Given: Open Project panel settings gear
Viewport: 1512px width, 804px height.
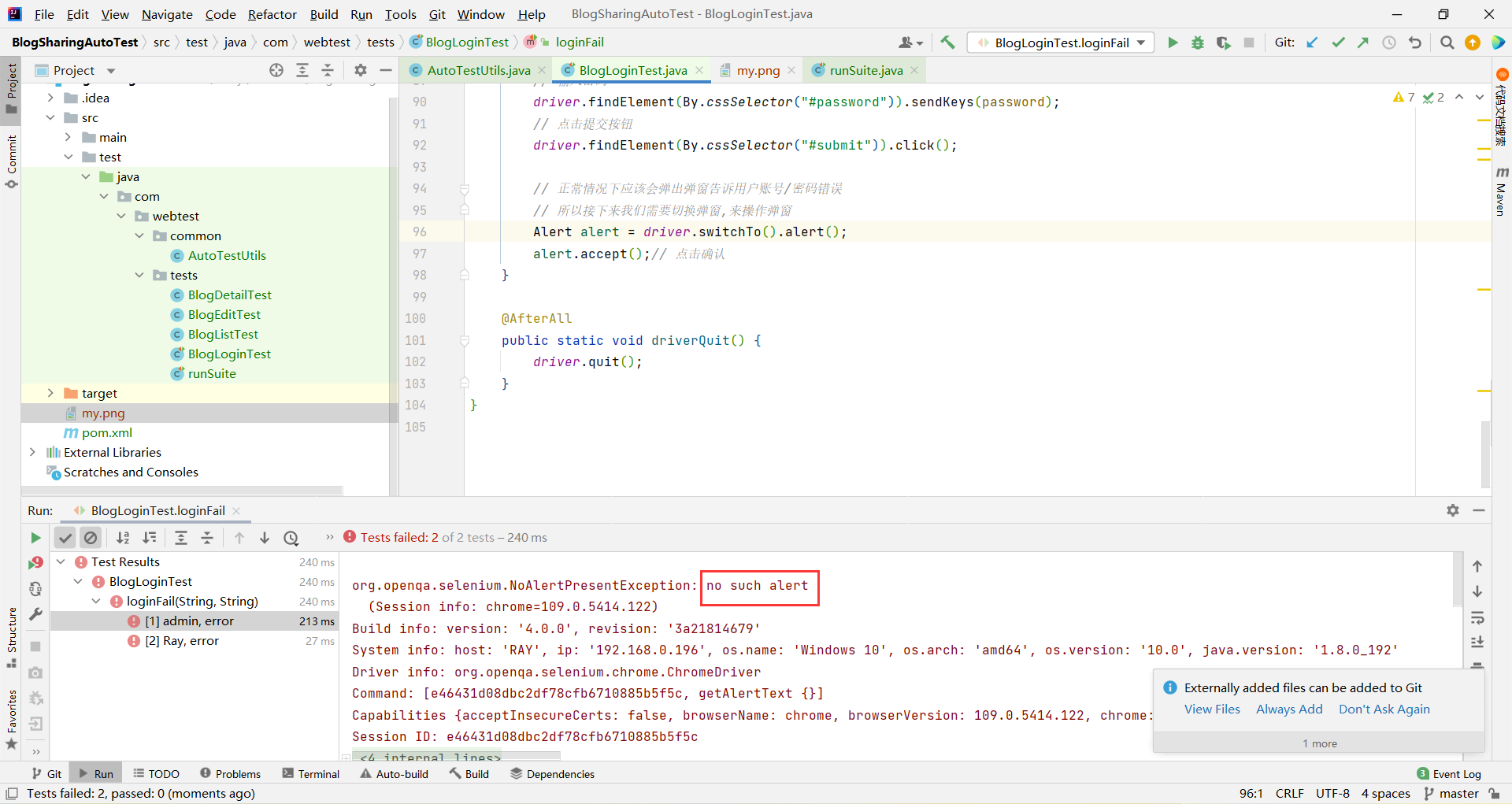Looking at the screenshot, I should pos(361,70).
